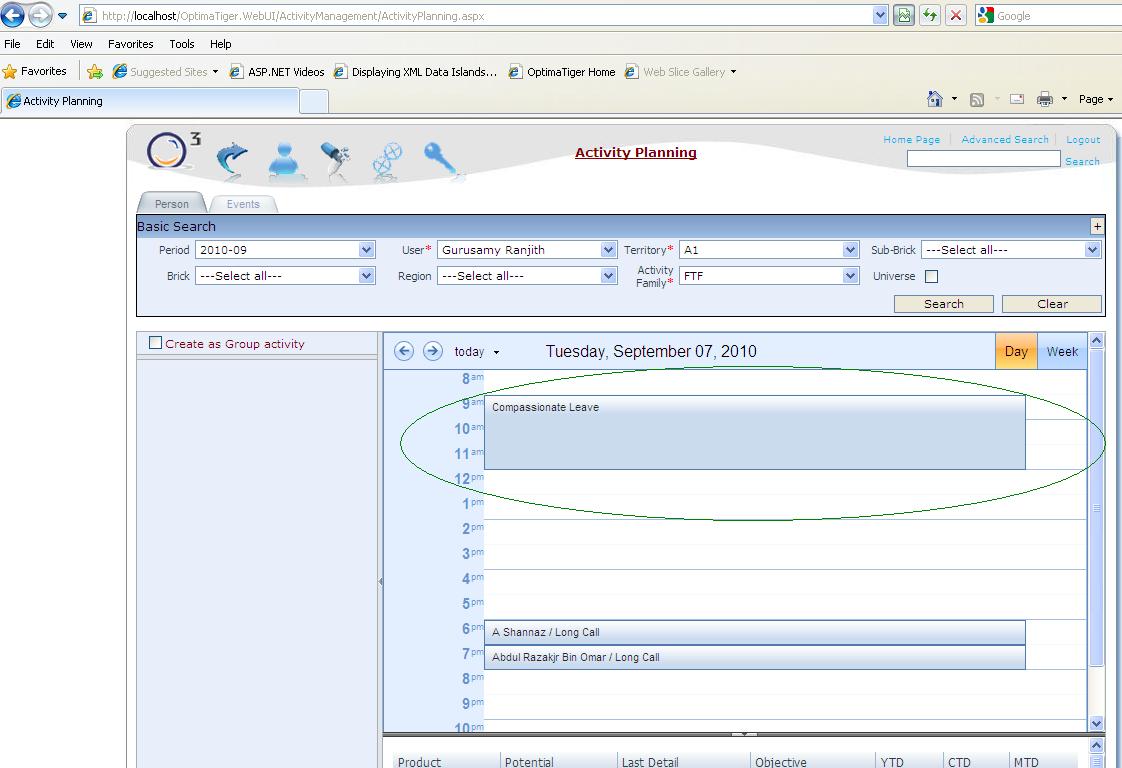Open the File menu
Viewport: 1122px width, 768px height.
[12, 44]
